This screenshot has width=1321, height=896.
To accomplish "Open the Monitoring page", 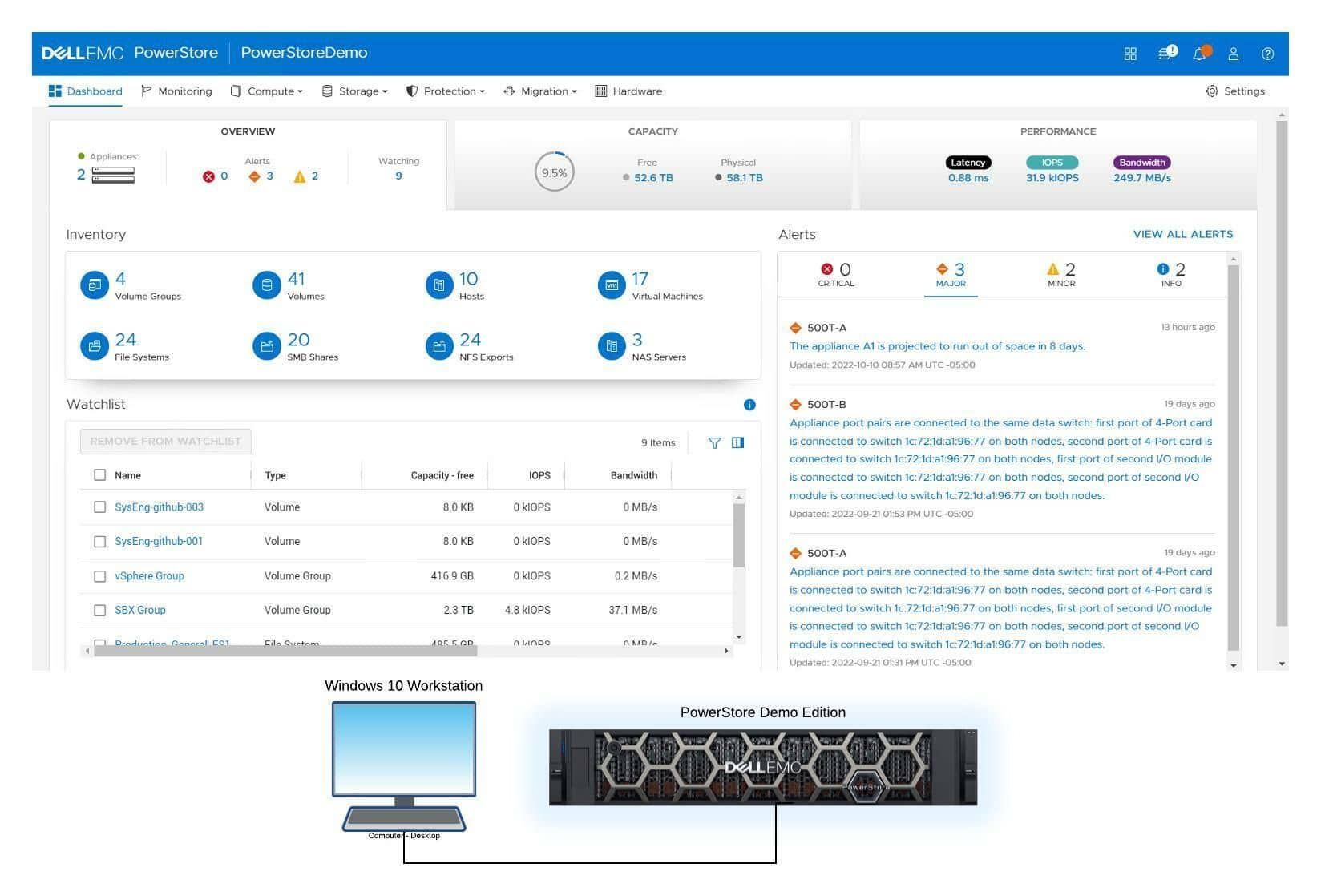I will (x=176, y=91).
